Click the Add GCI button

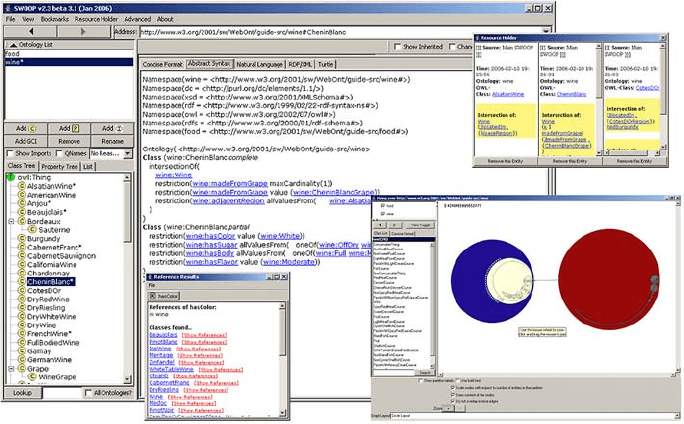26,141
